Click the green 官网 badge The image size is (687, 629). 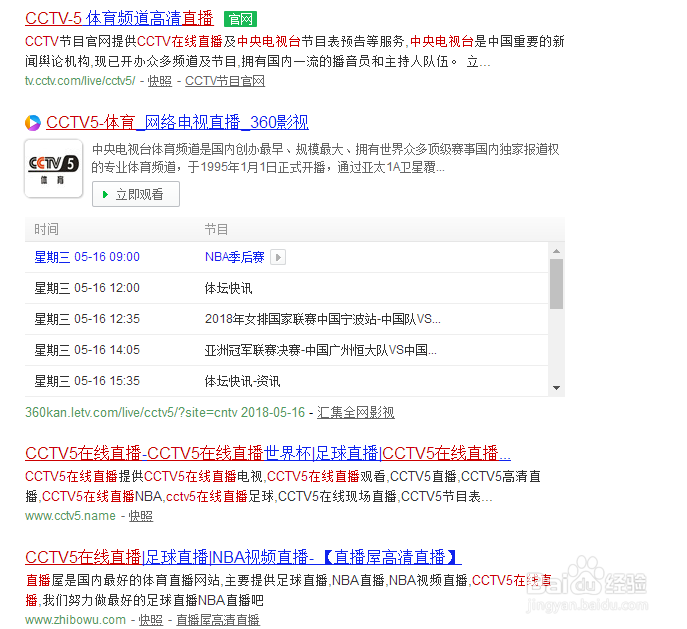coord(240,19)
